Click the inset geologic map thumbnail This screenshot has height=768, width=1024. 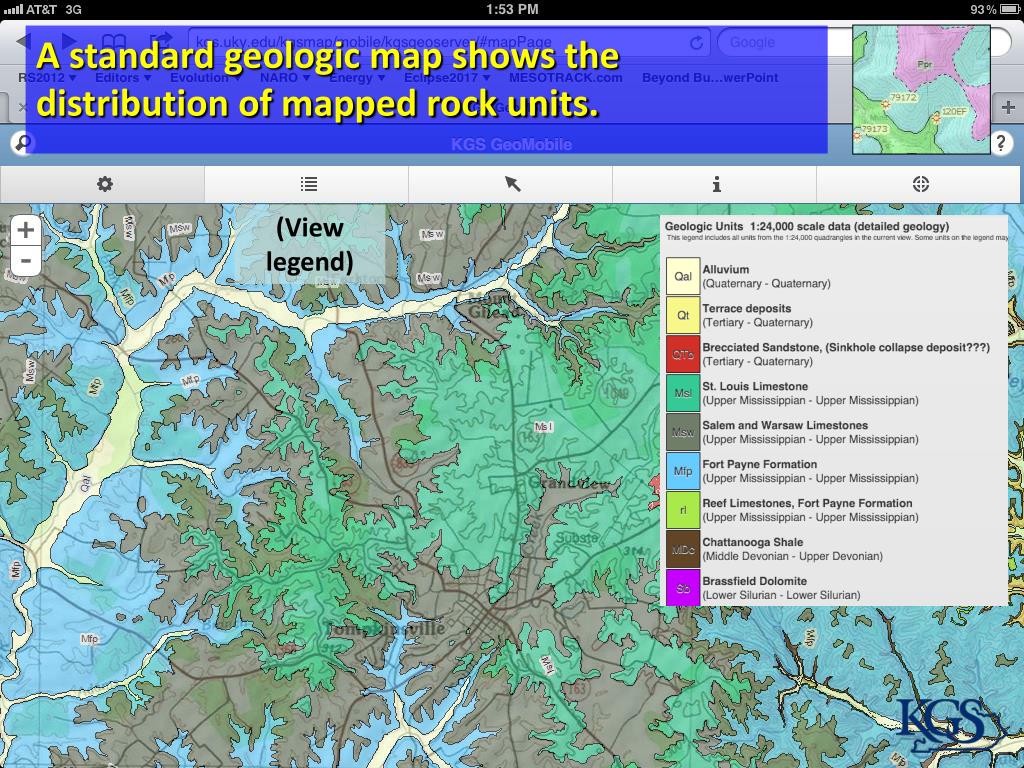921,89
